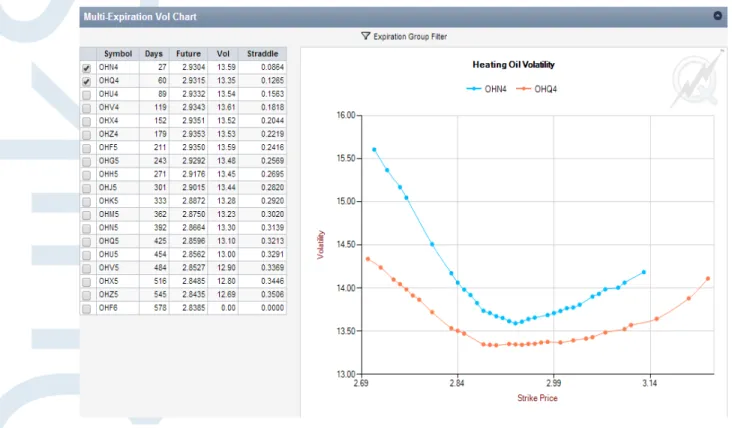Toggle the OHQ4 series in chart legend
The height and width of the screenshot is (428, 732).
537,89
